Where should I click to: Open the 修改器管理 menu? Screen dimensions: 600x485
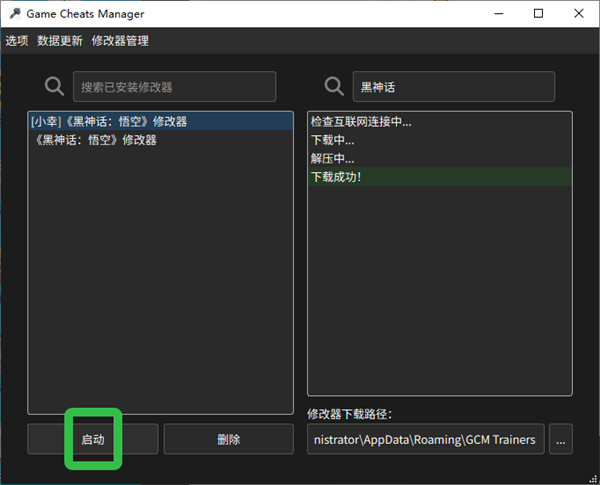coord(120,41)
